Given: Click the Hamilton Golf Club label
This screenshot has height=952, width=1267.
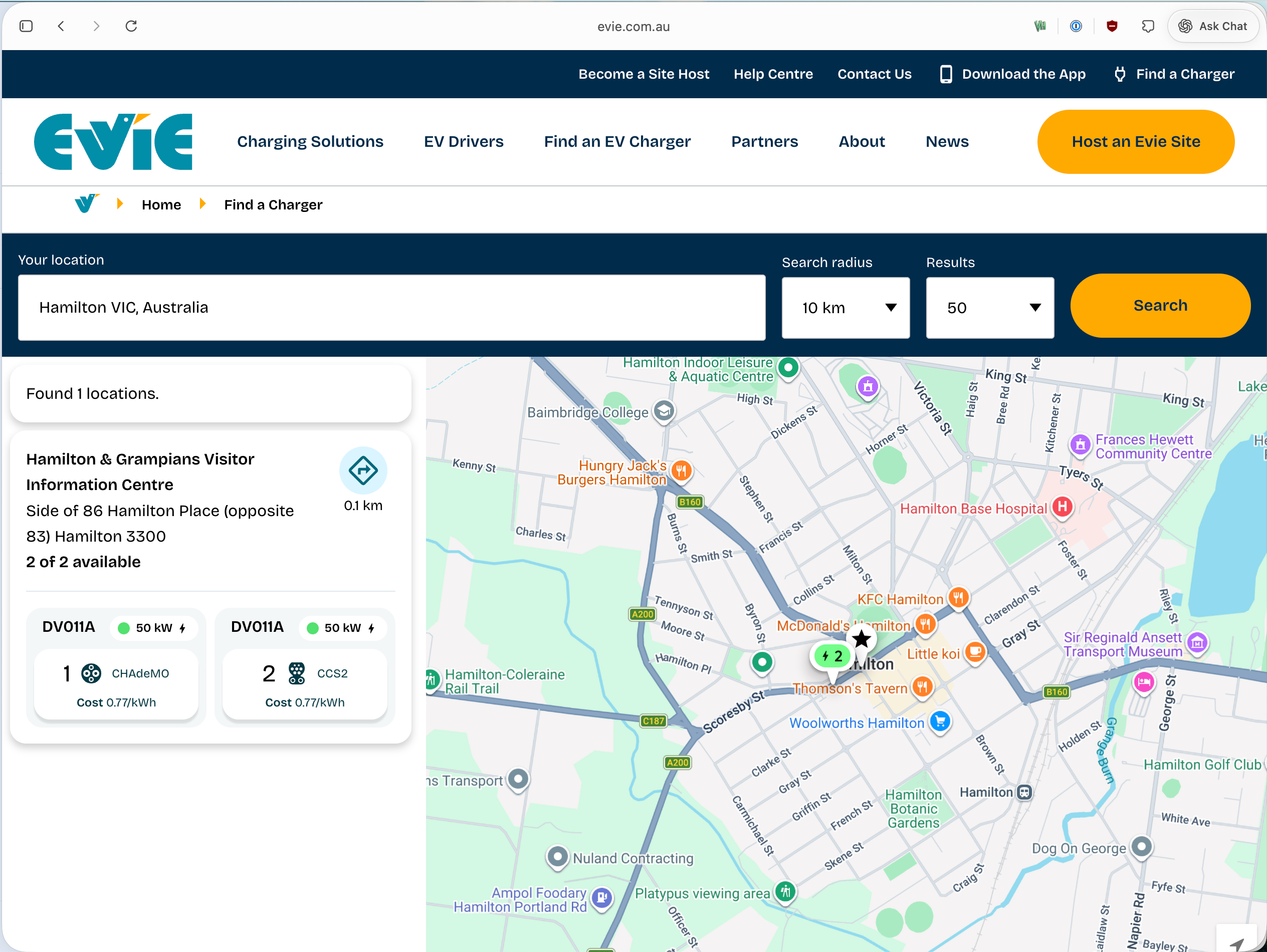Looking at the screenshot, I should click(x=1202, y=765).
